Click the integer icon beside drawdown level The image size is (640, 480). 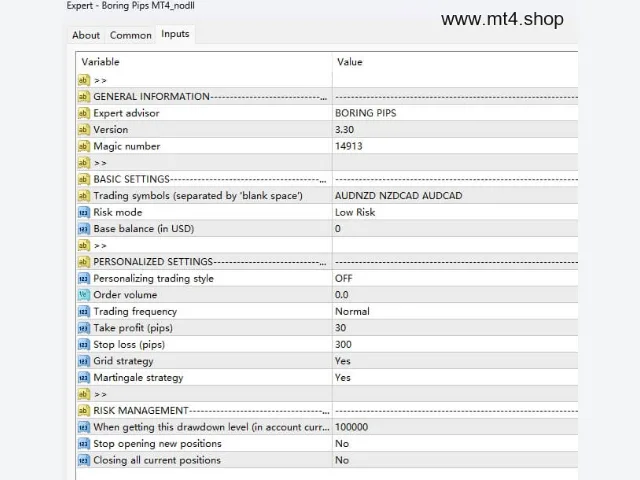pos(83,427)
